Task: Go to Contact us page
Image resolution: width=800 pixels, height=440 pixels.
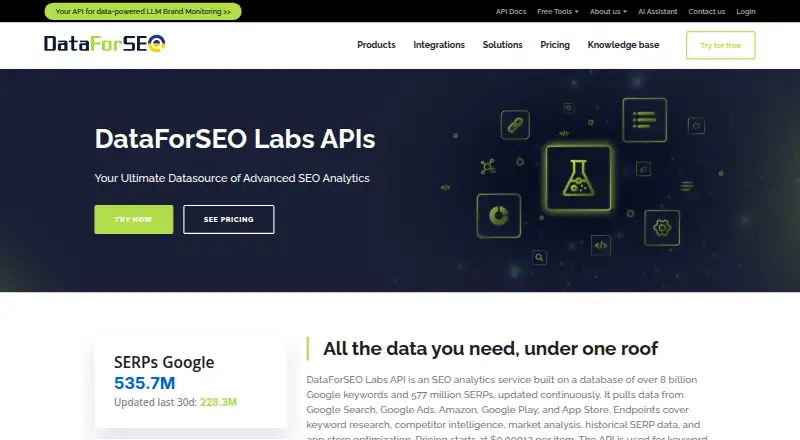Action: tap(707, 11)
